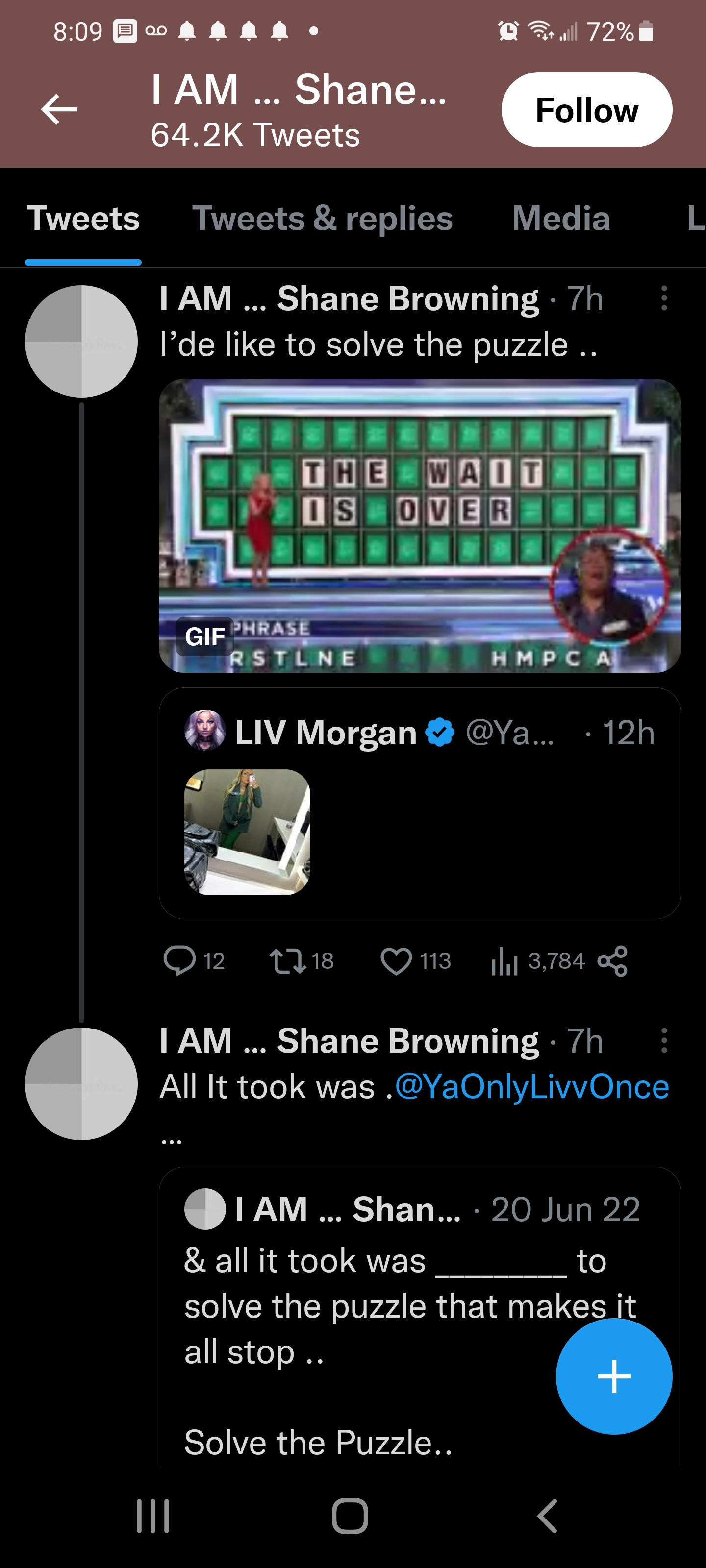The width and height of the screenshot is (706, 1568).
Task: Play the Wheel of Fortune GIF
Action: click(x=419, y=525)
